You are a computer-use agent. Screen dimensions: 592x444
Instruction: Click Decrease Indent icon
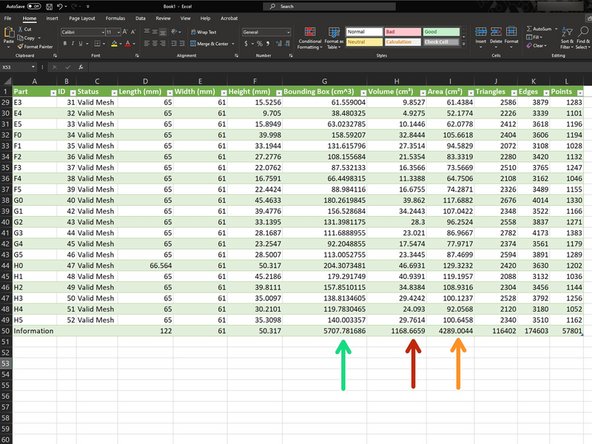point(174,43)
